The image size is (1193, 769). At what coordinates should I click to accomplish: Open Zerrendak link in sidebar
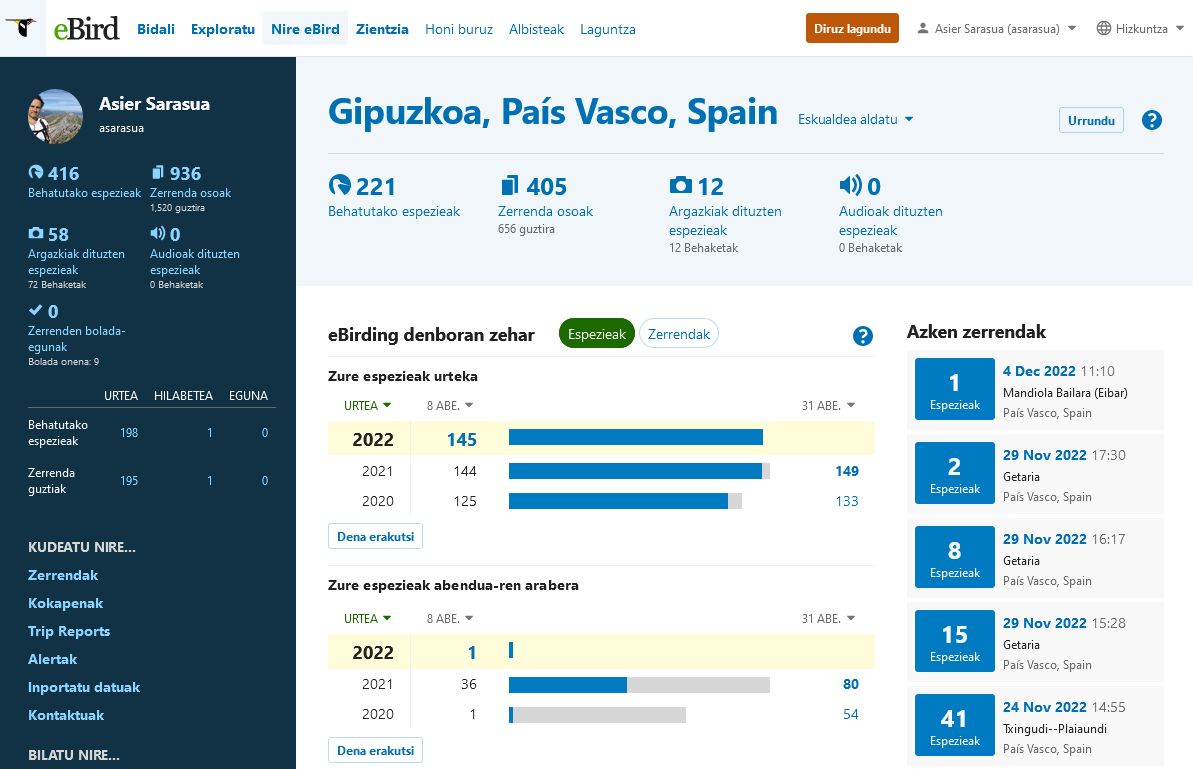pyautogui.click(x=63, y=575)
